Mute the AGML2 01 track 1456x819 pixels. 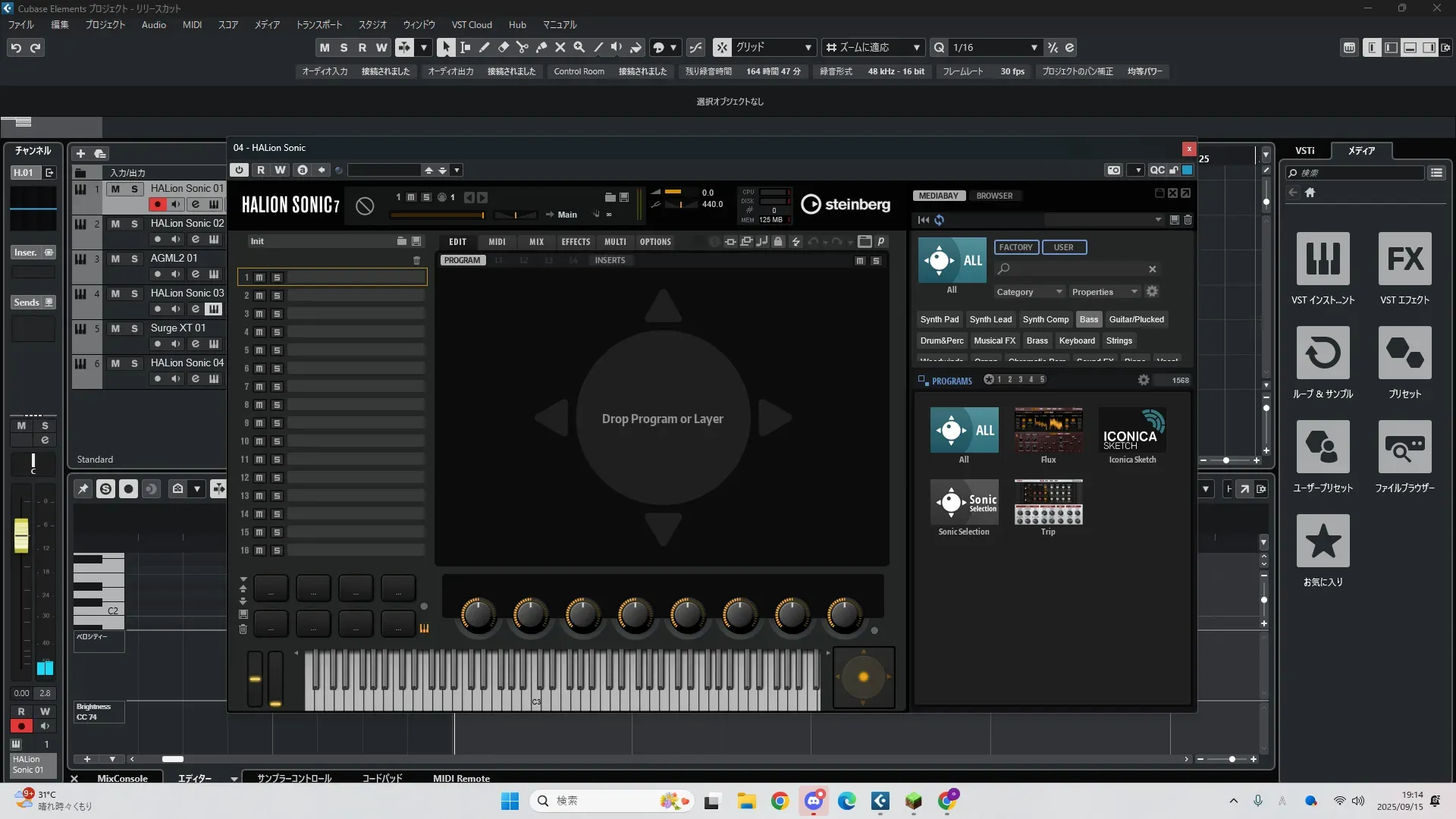point(115,259)
